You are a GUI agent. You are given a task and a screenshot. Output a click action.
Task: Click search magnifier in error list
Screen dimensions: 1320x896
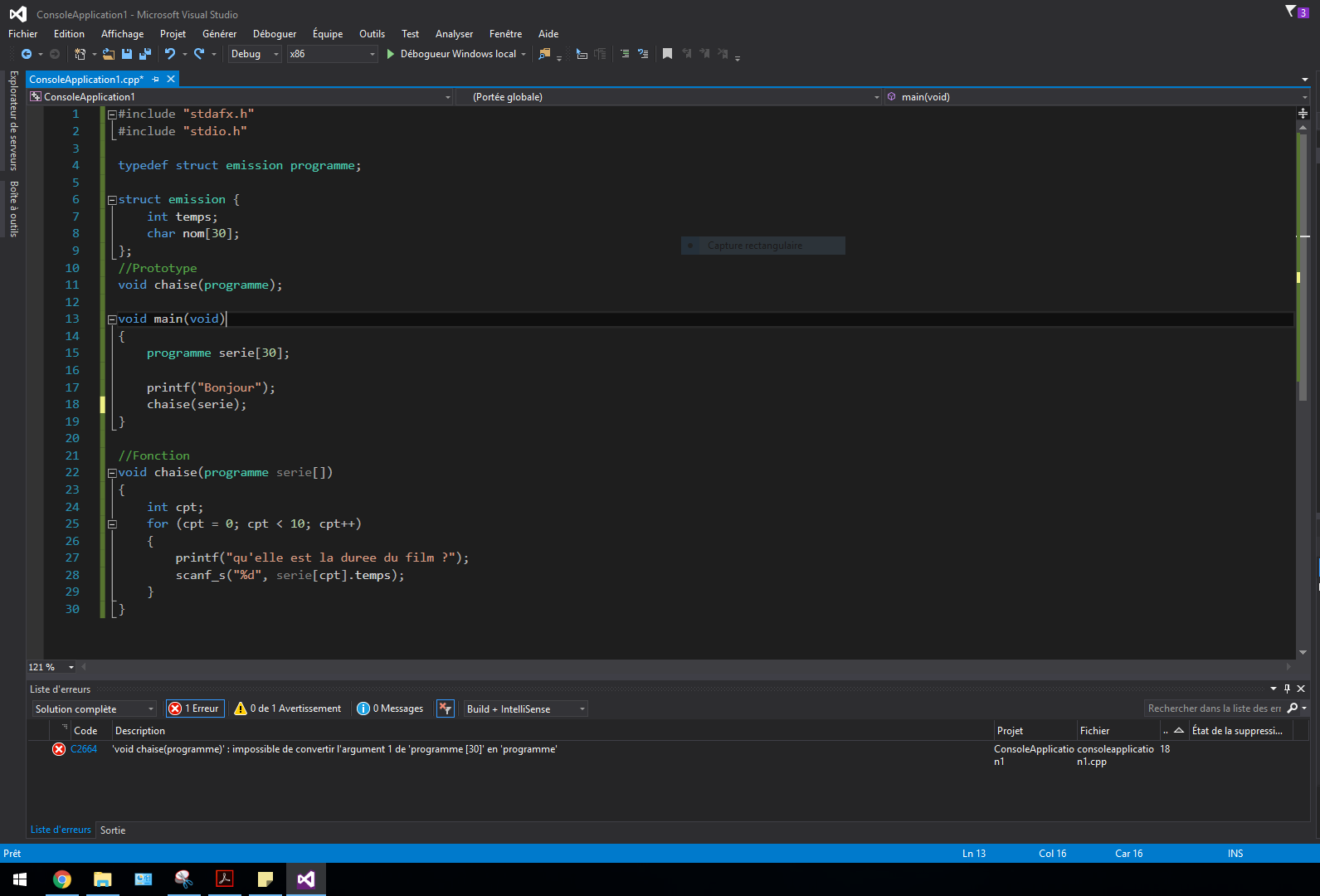pos(1293,709)
